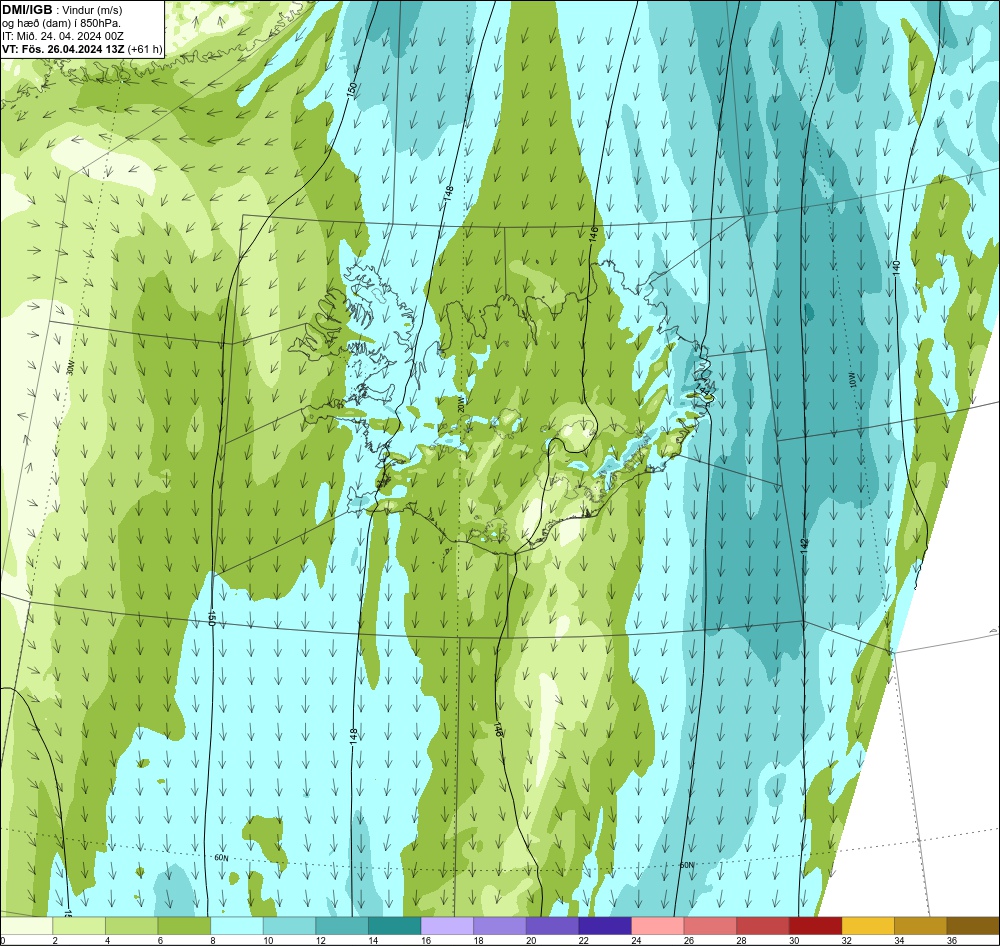Click the '10W' longitude label
Screen dimensions: 1000x946
[x=853, y=381]
